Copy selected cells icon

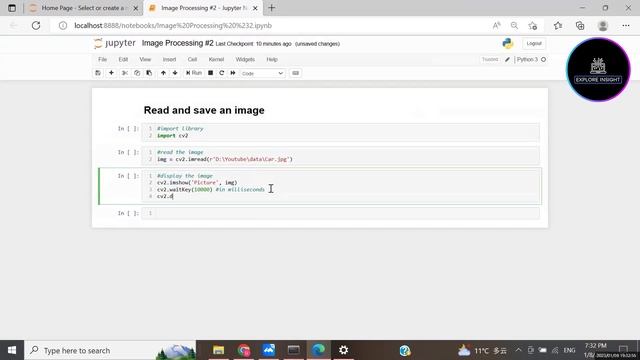137,73
